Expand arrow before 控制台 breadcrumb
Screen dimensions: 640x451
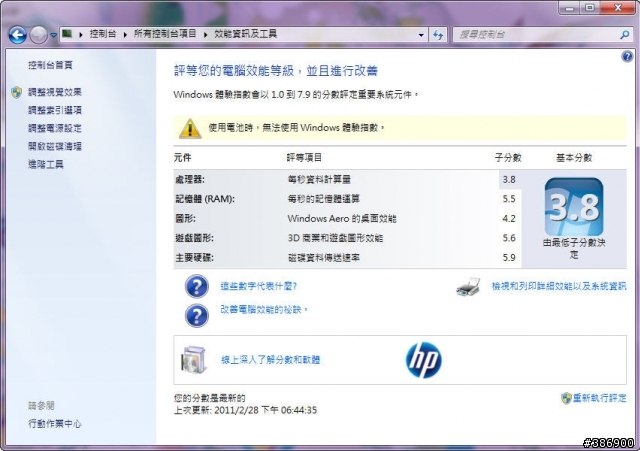[x=81, y=34]
